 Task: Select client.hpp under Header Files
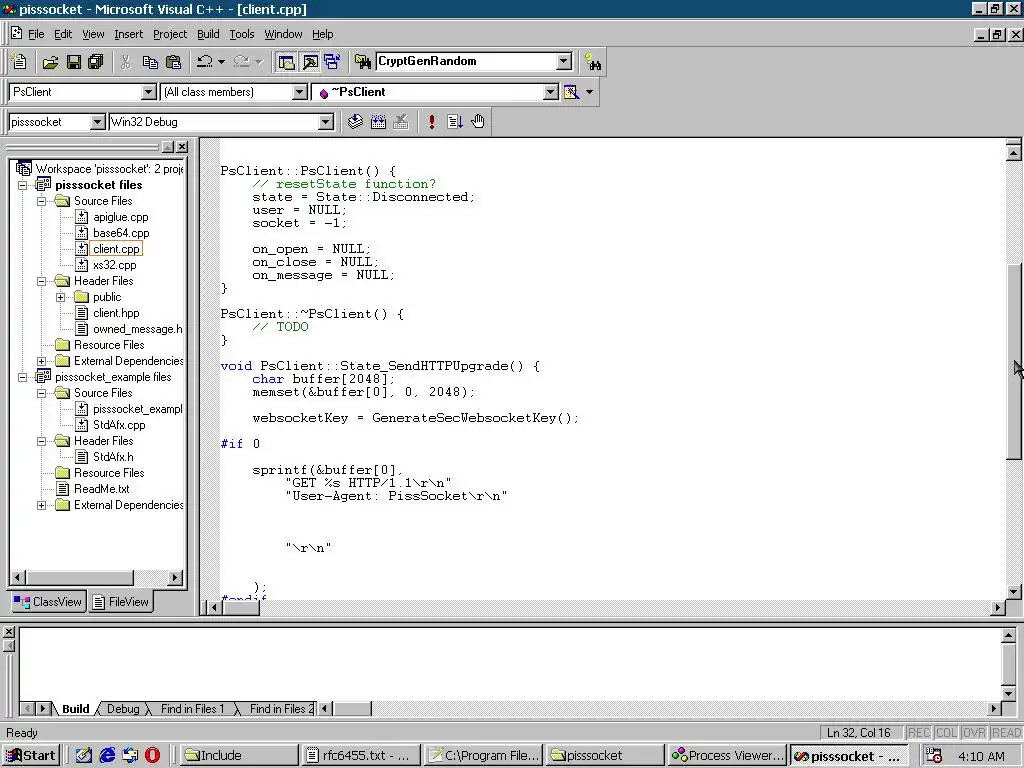pyautogui.click(x=116, y=313)
